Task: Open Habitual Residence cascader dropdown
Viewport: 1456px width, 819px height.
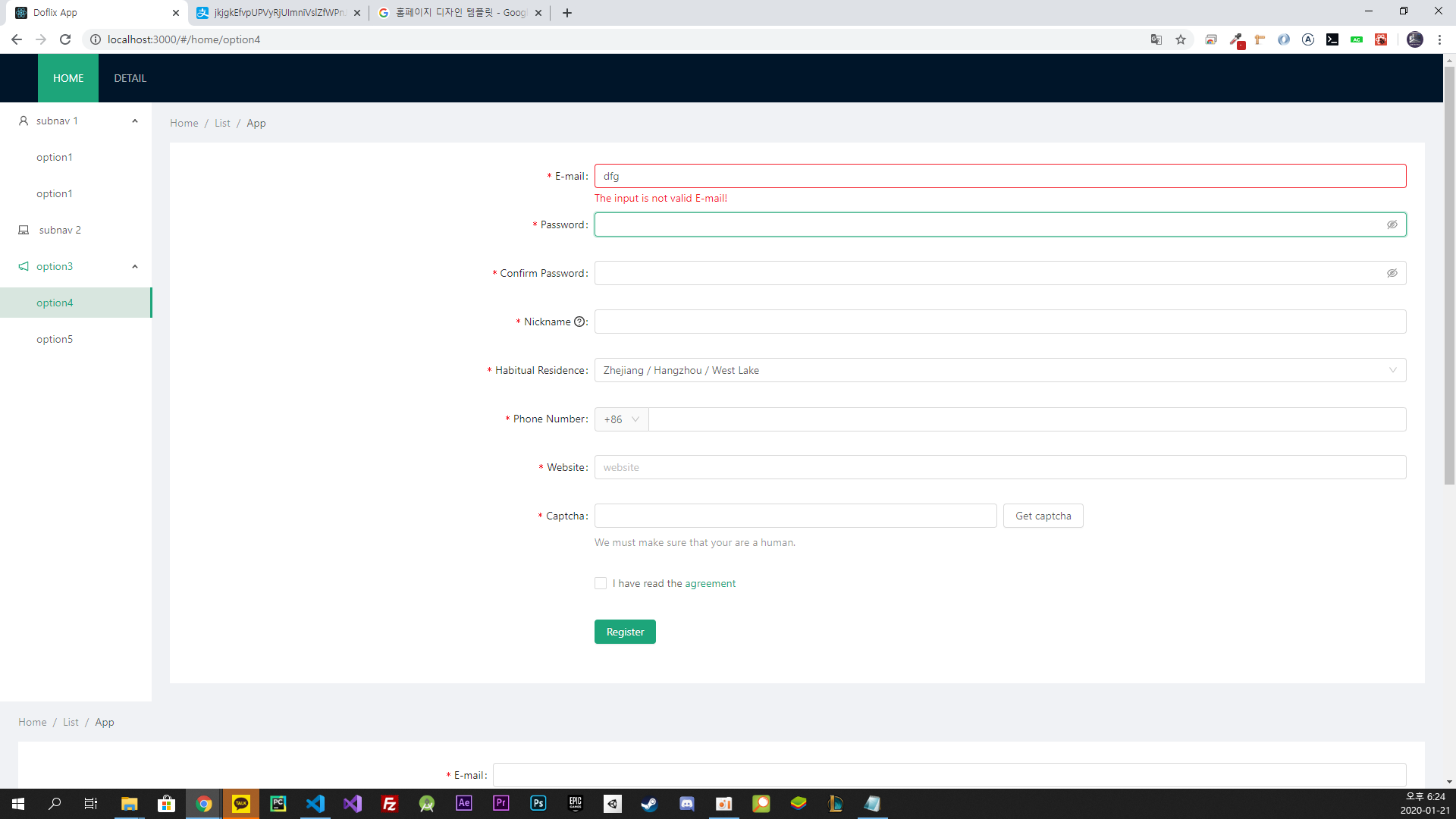Action: point(999,370)
